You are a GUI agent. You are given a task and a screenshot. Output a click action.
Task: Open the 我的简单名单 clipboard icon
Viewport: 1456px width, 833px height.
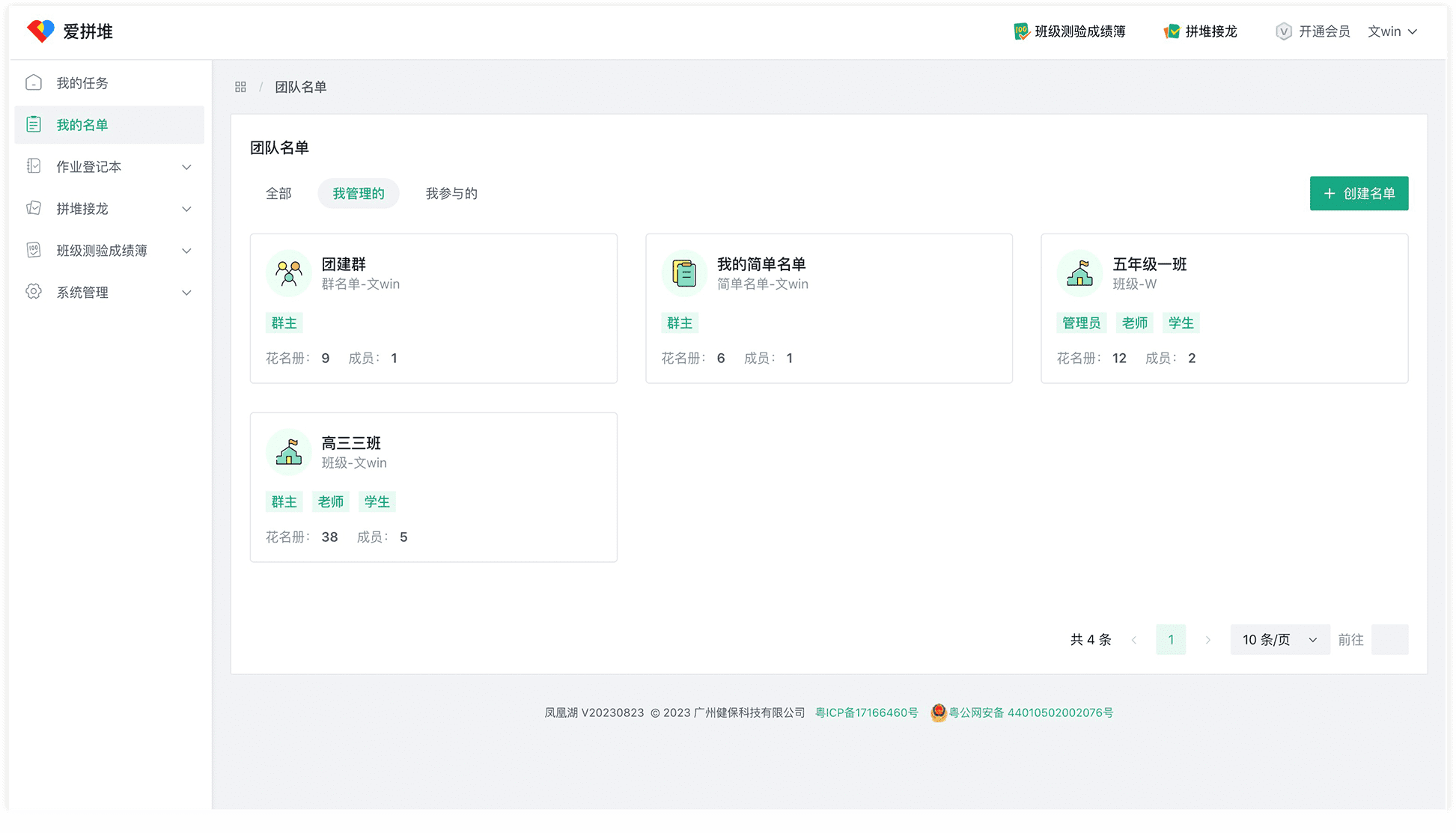coord(684,273)
